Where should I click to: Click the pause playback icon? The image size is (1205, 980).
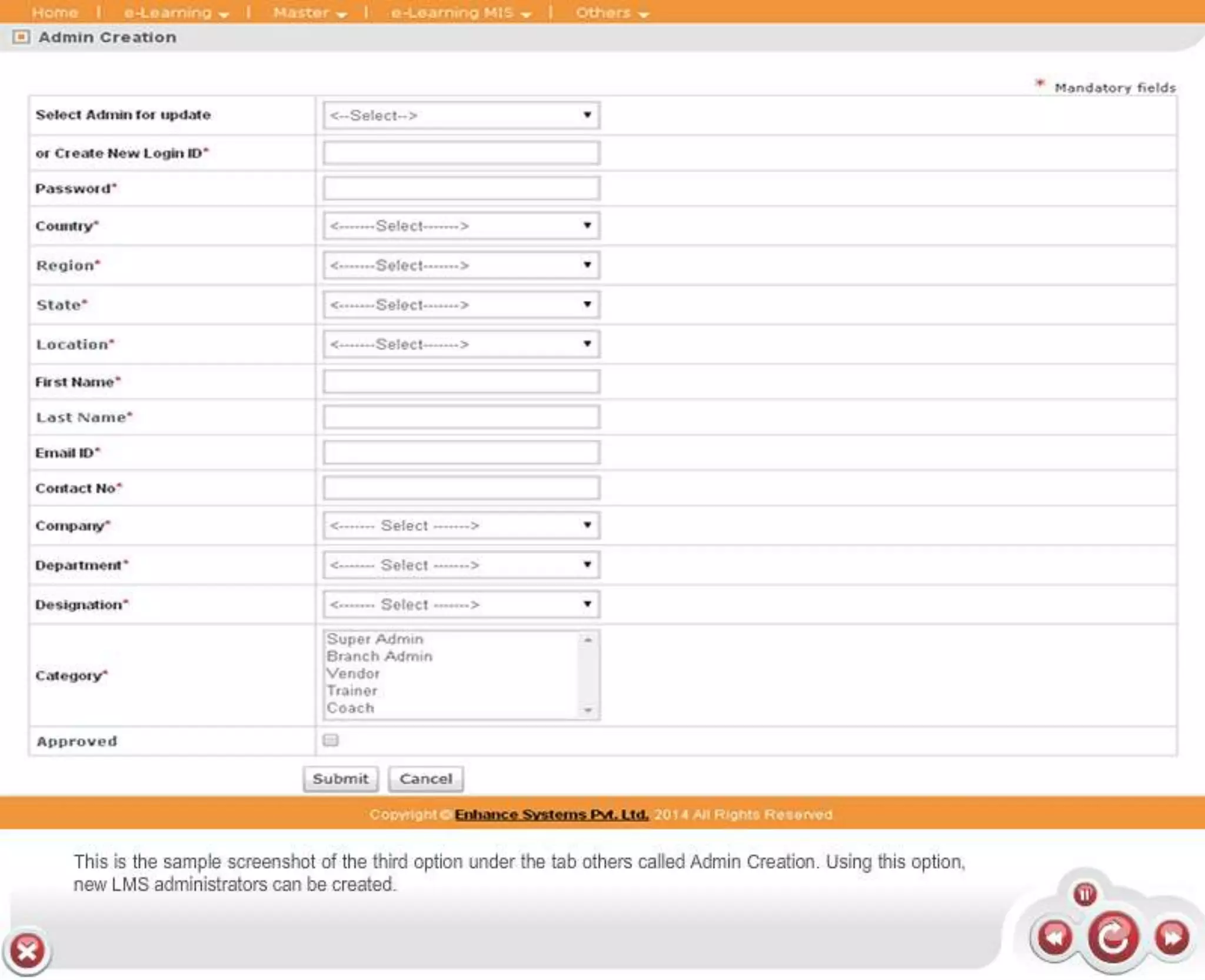click(x=1084, y=894)
